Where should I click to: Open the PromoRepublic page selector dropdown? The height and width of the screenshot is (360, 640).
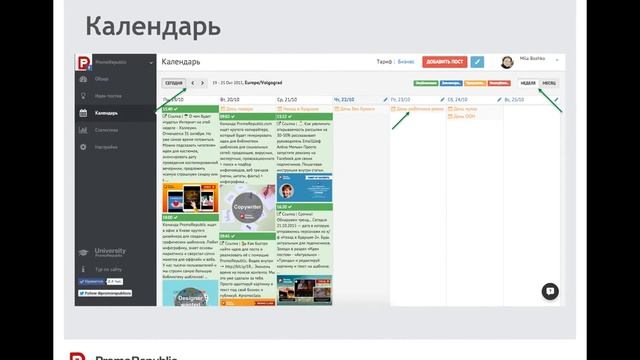[124, 62]
